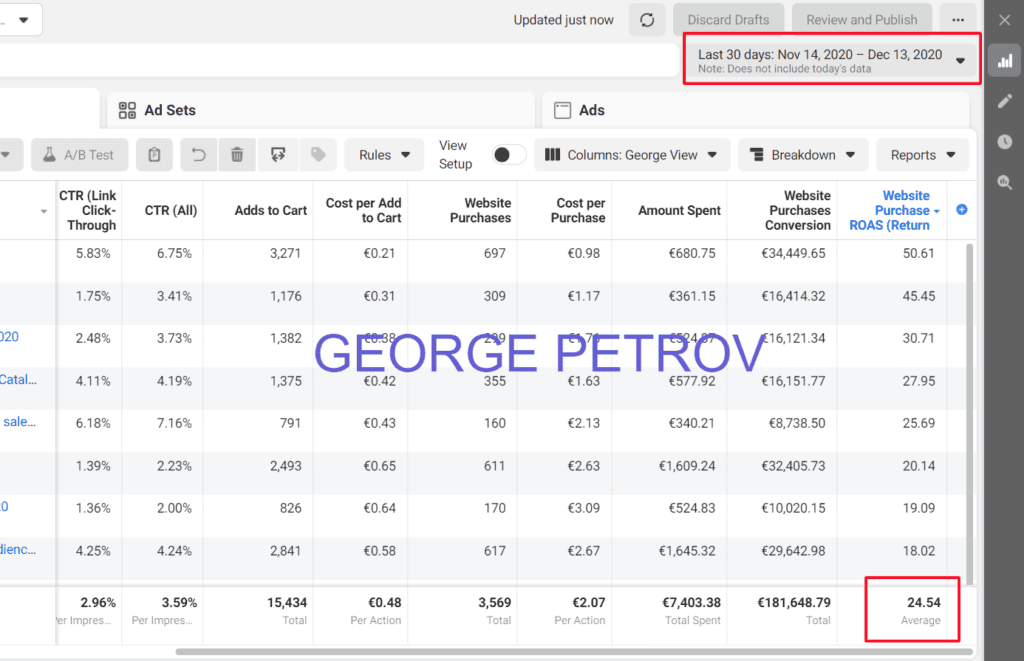This screenshot has height=661, width=1024.
Task: Click the Website Purchases value 697
Action: point(494,253)
